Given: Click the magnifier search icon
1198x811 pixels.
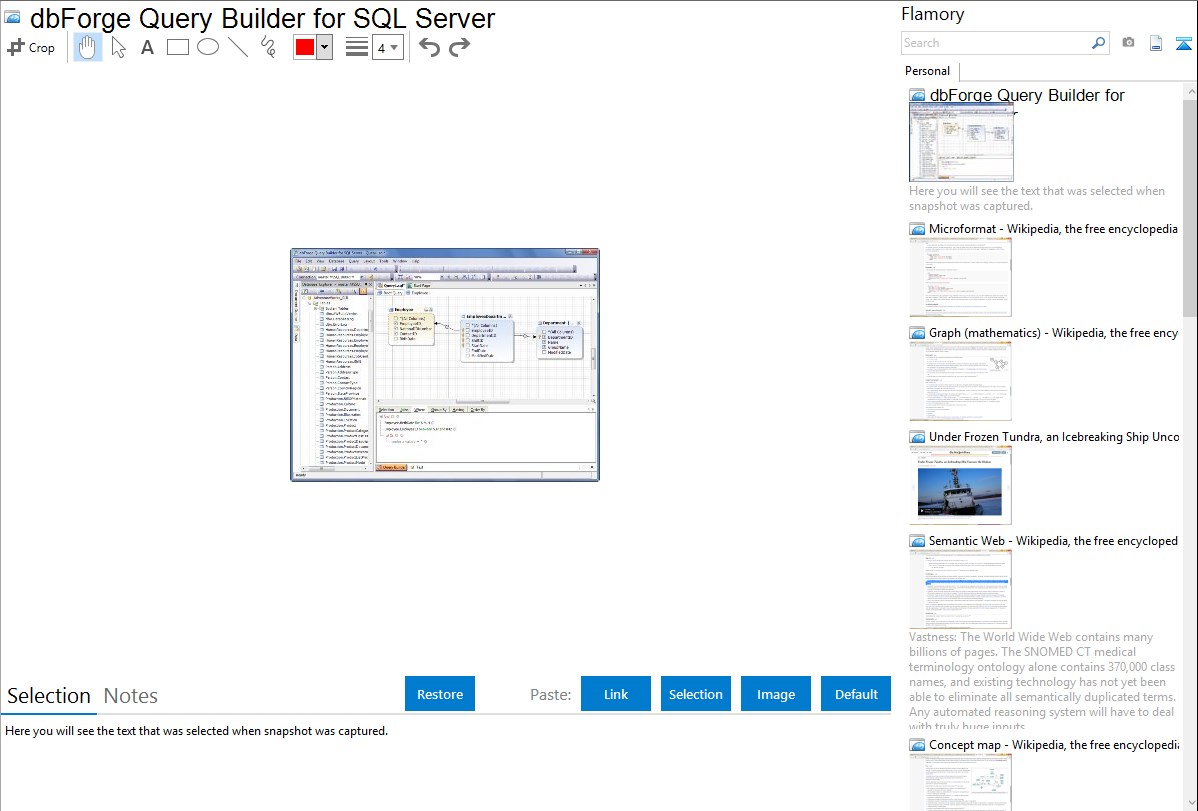Looking at the screenshot, I should pos(1098,43).
